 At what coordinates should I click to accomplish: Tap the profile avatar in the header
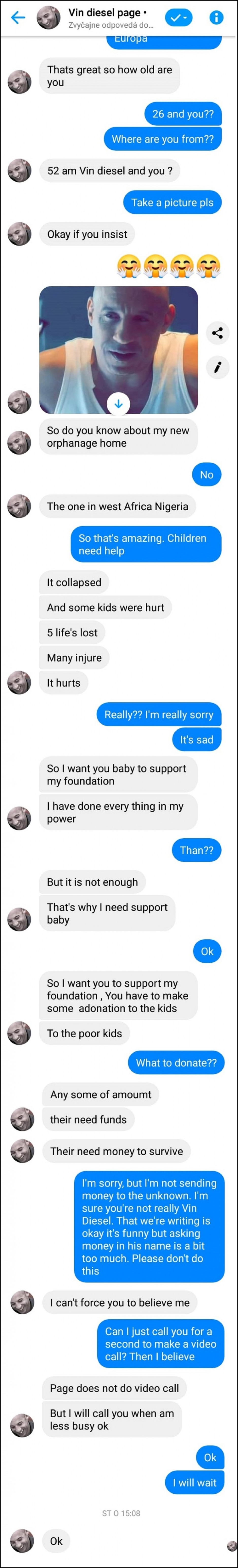48,18
